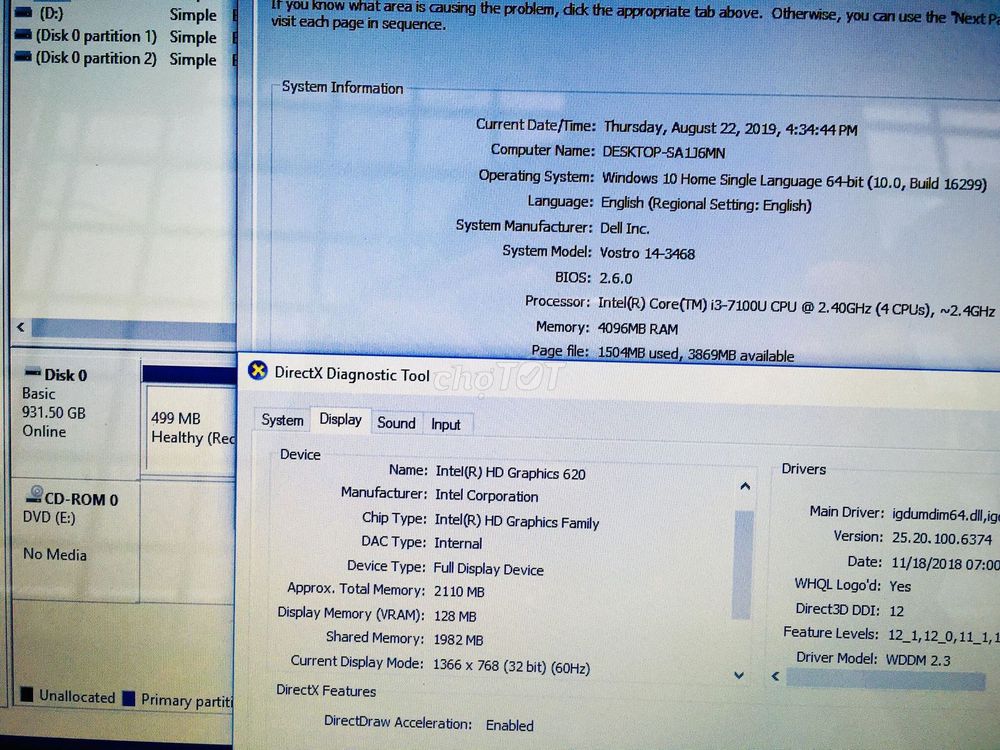Image resolution: width=1000 pixels, height=750 pixels.
Task: Click the BIOS version 2.6.0
Action: (616, 278)
